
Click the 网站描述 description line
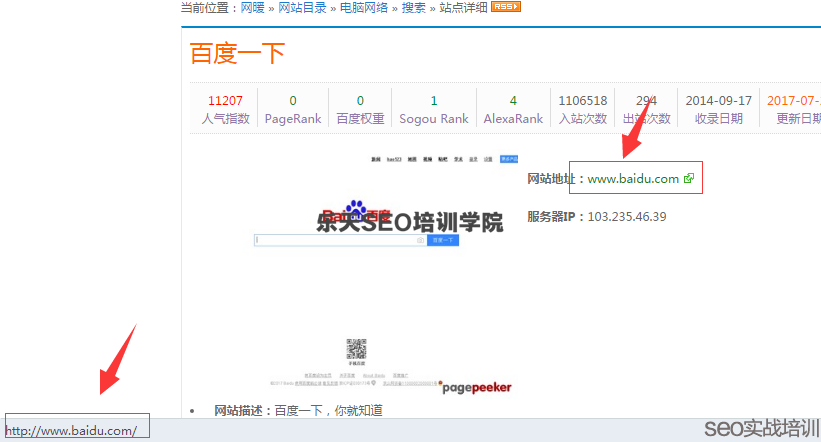pyautogui.click(x=298, y=411)
